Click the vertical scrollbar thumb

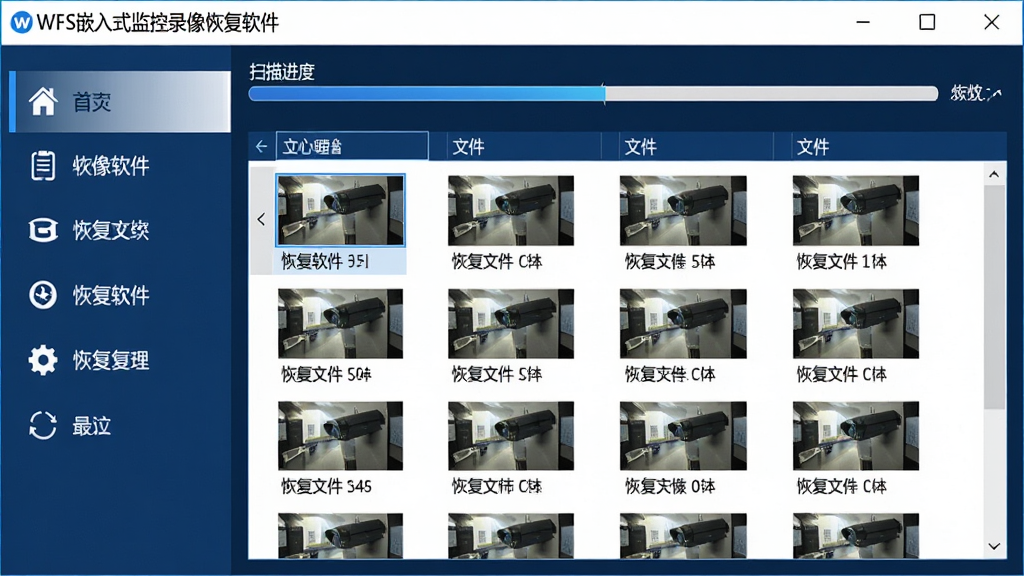pyautogui.click(x=994, y=297)
